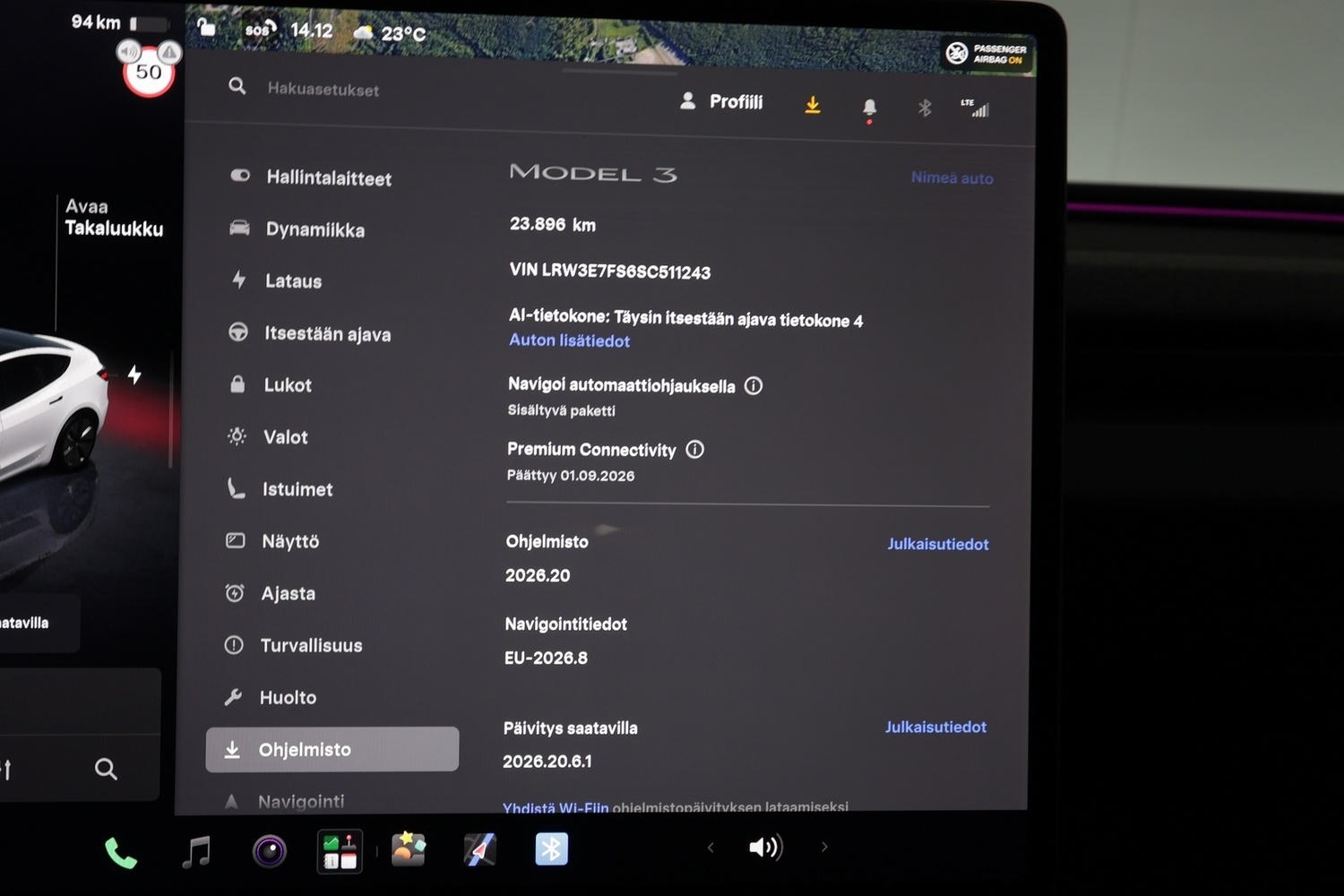The image size is (1344, 896).
Task: Open Bluetooth settings in the top bar
Action: coord(925,108)
